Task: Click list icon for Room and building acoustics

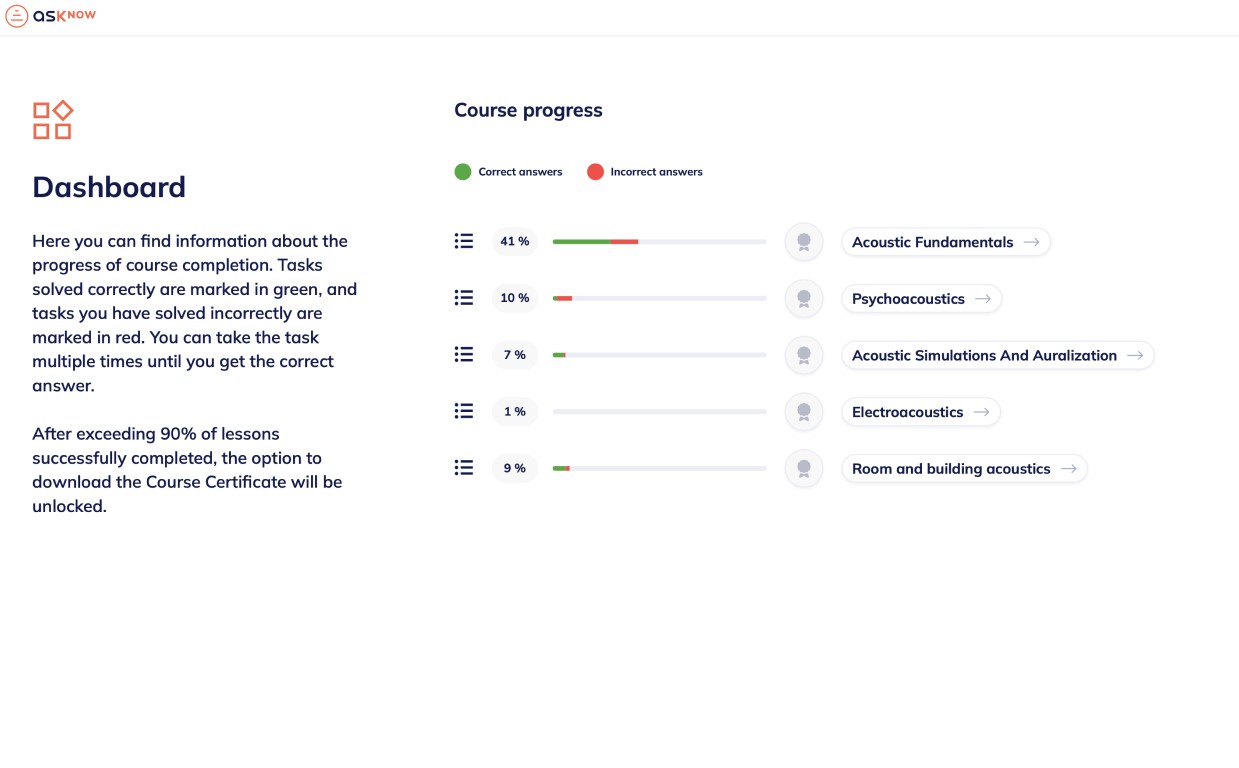Action: click(463, 468)
